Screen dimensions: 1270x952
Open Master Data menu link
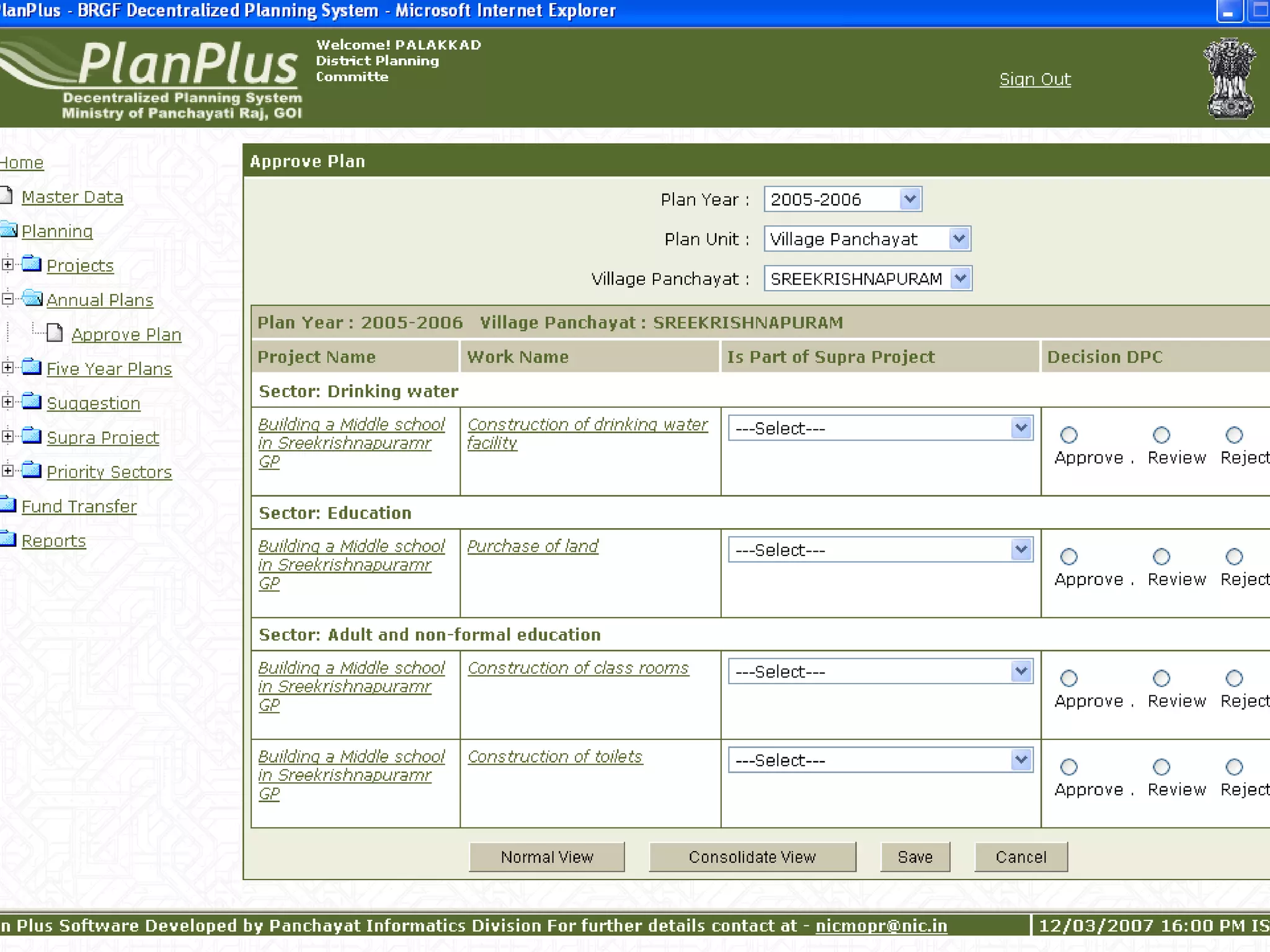coord(72,197)
